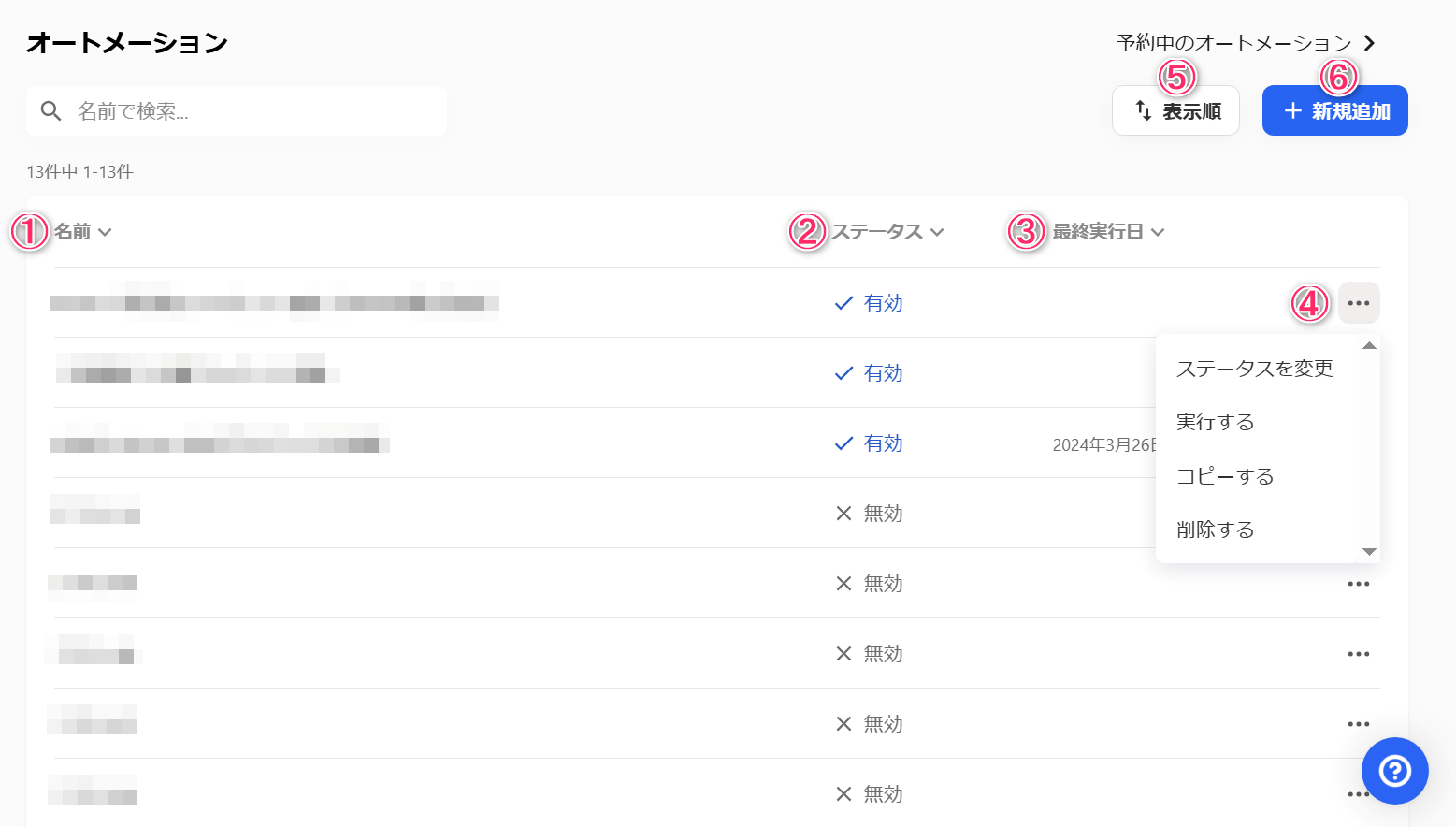Toggle the 有効 status of the first automation

pyautogui.click(x=869, y=303)
